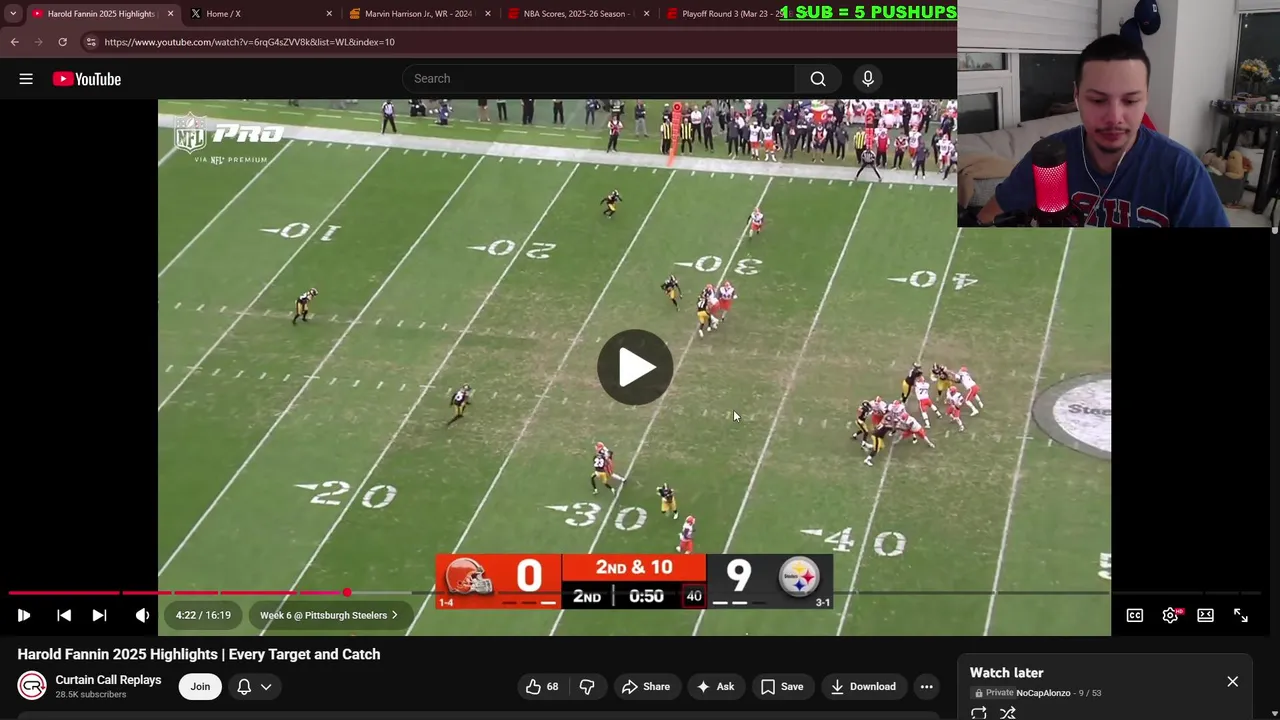
Task: Close the Watch later playlist panel
Action: 1232,681
